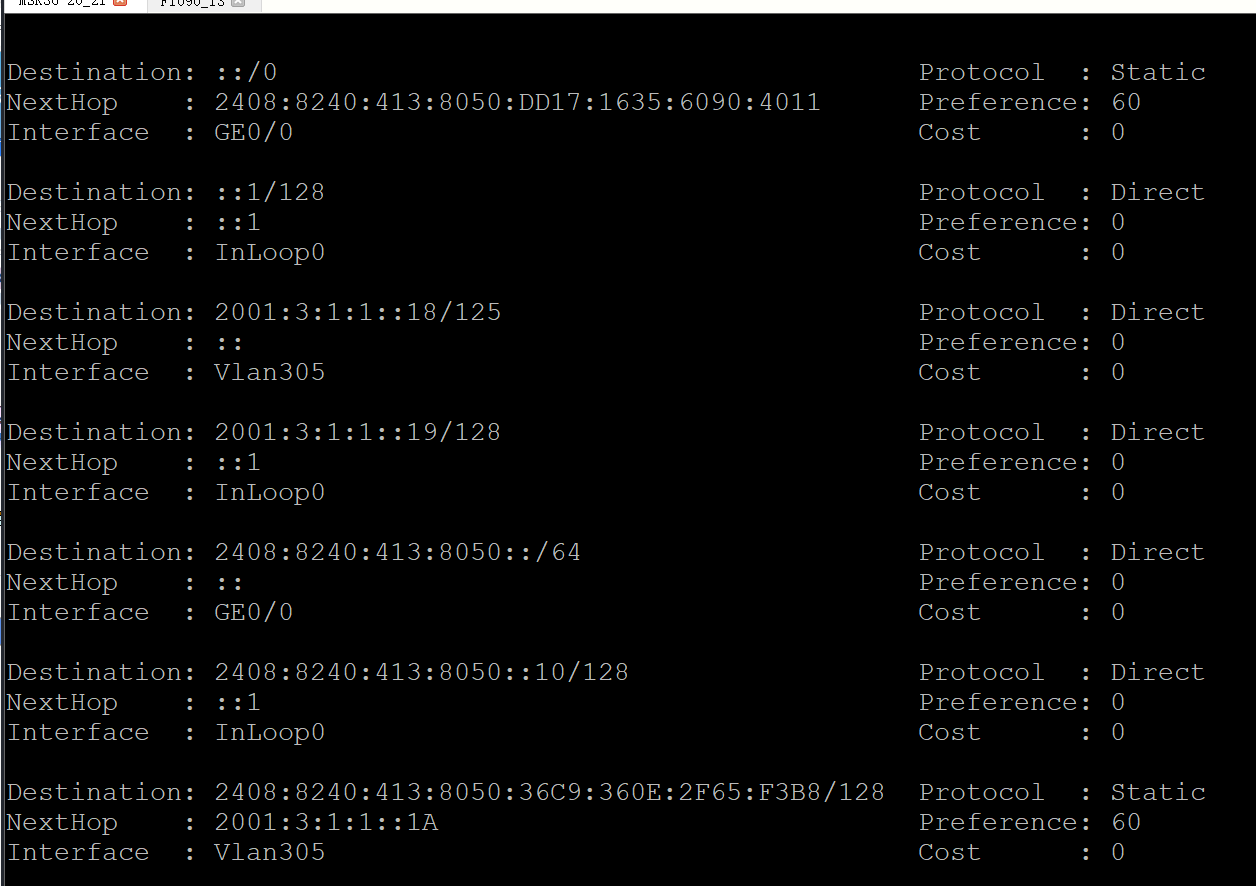Click preference value 60 of the F3B8/128 route
The height and width of the screenshot is (886, 1256).
[1125, 823]
